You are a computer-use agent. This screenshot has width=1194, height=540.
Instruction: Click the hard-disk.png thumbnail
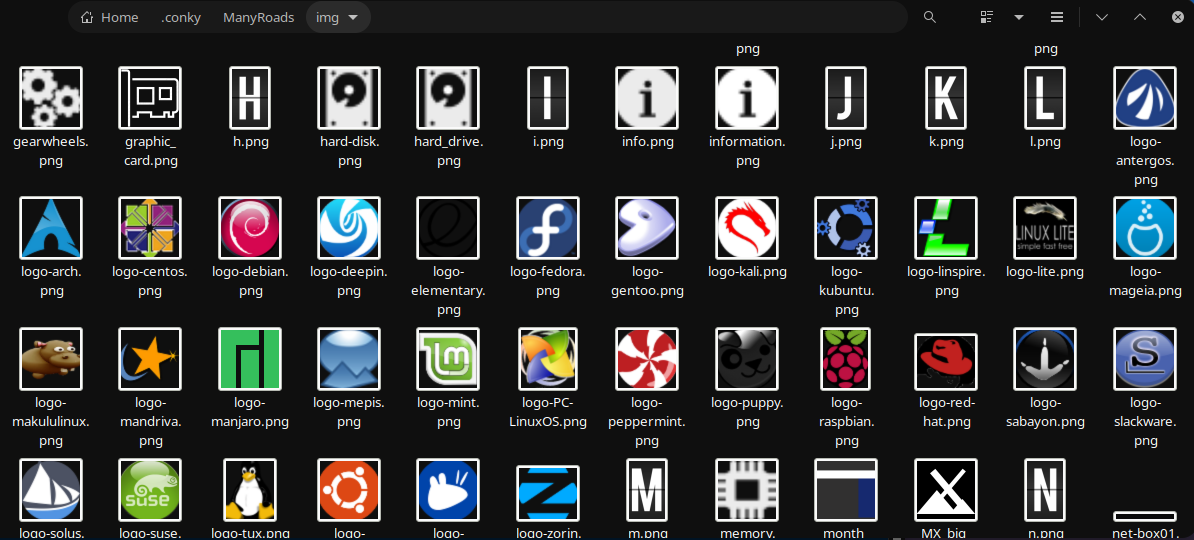tap(349, 97)
